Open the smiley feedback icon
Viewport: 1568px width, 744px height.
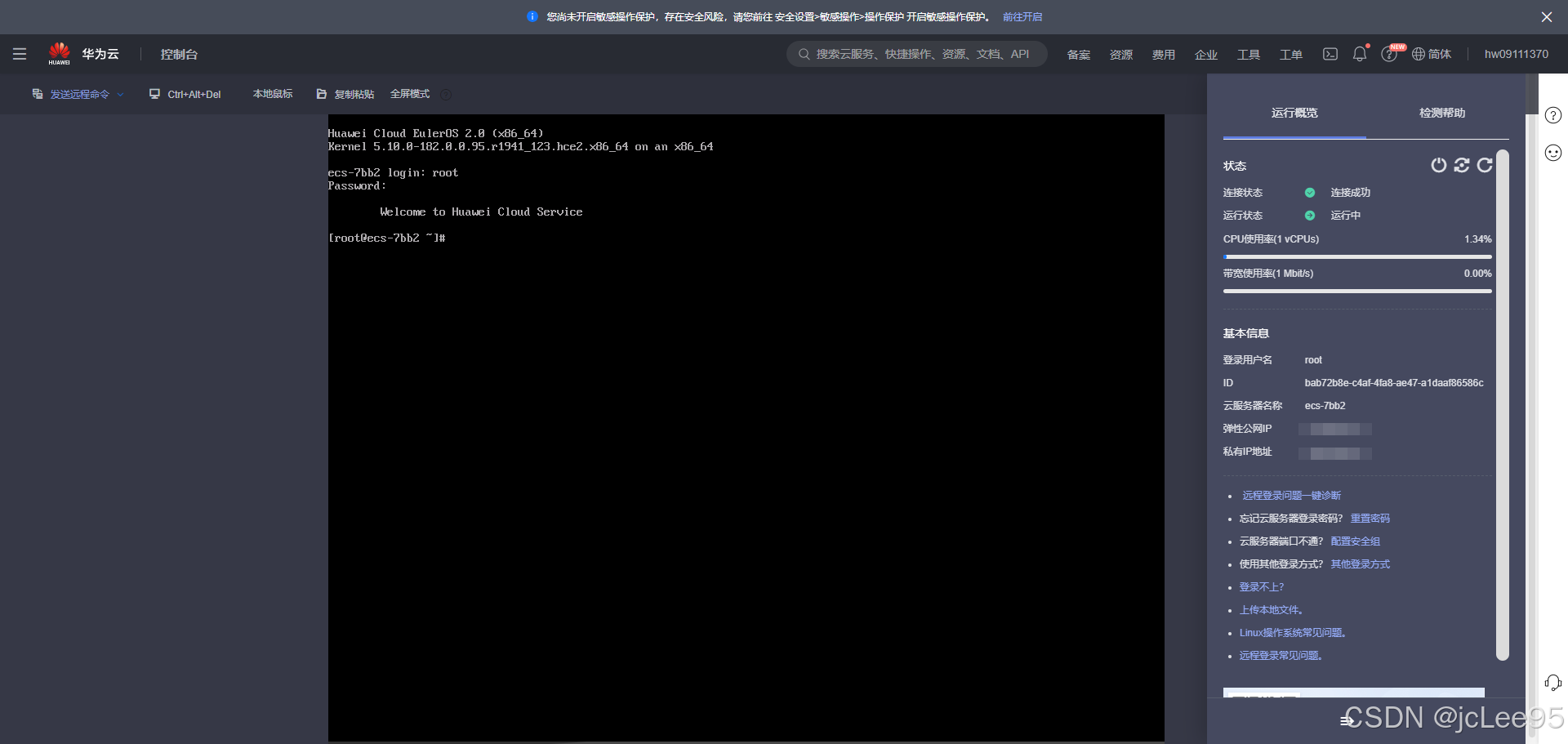[1553, 153]
